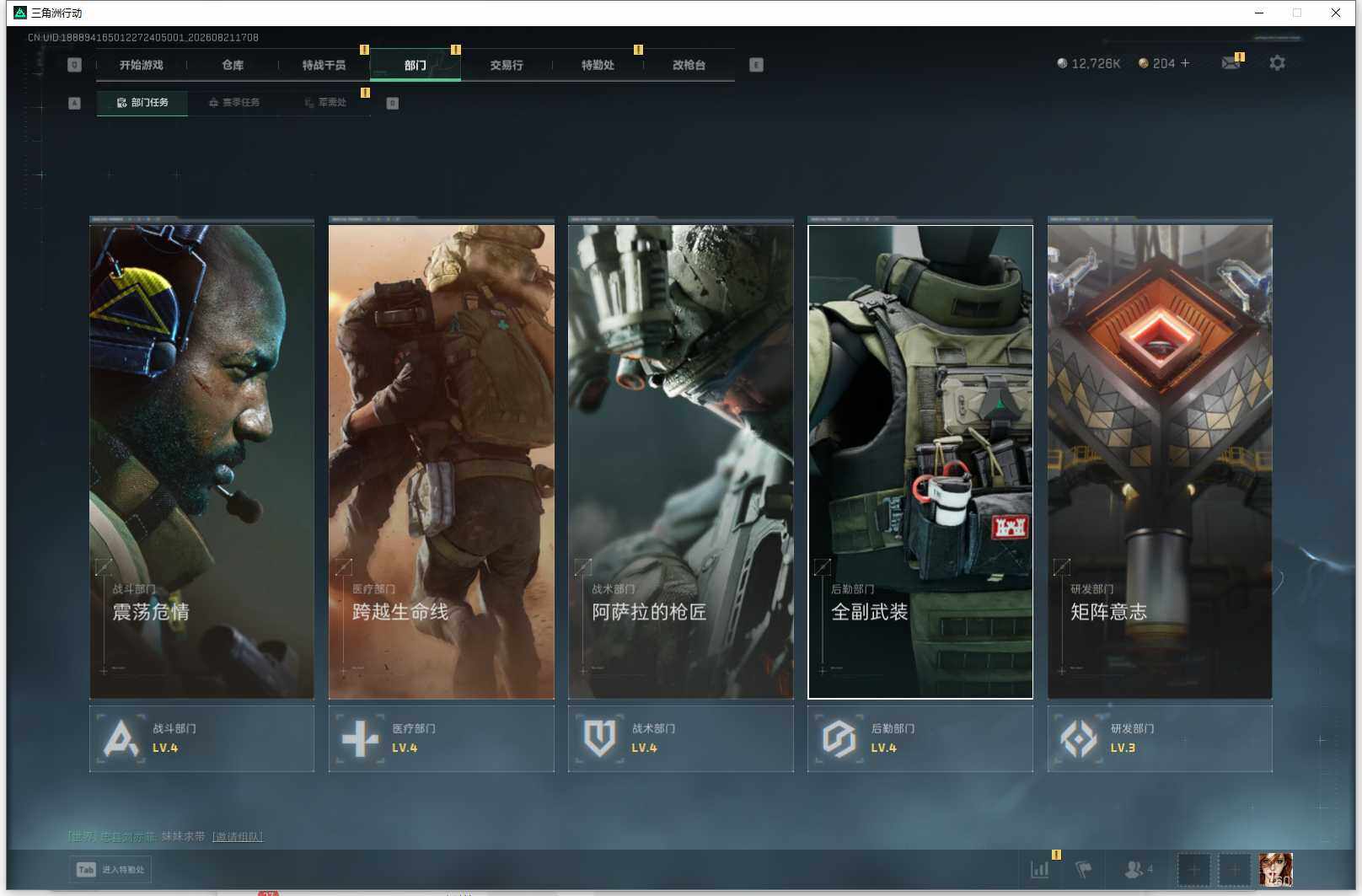Close the 三角洲行动 window
This screenshot has width=1362, height=896.
click(x=1336, y=13)
